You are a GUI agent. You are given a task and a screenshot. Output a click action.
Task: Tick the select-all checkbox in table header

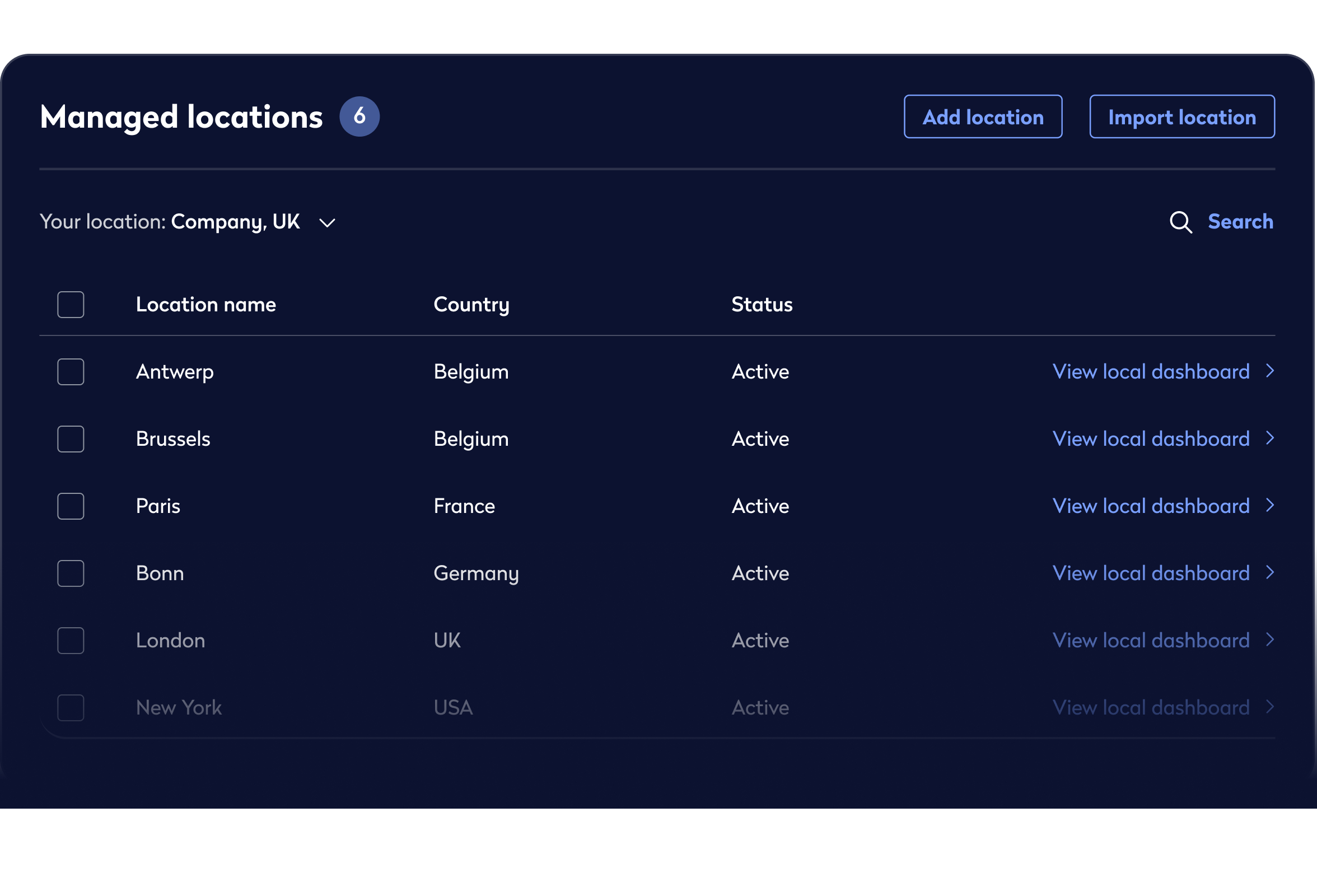[71, 305]
